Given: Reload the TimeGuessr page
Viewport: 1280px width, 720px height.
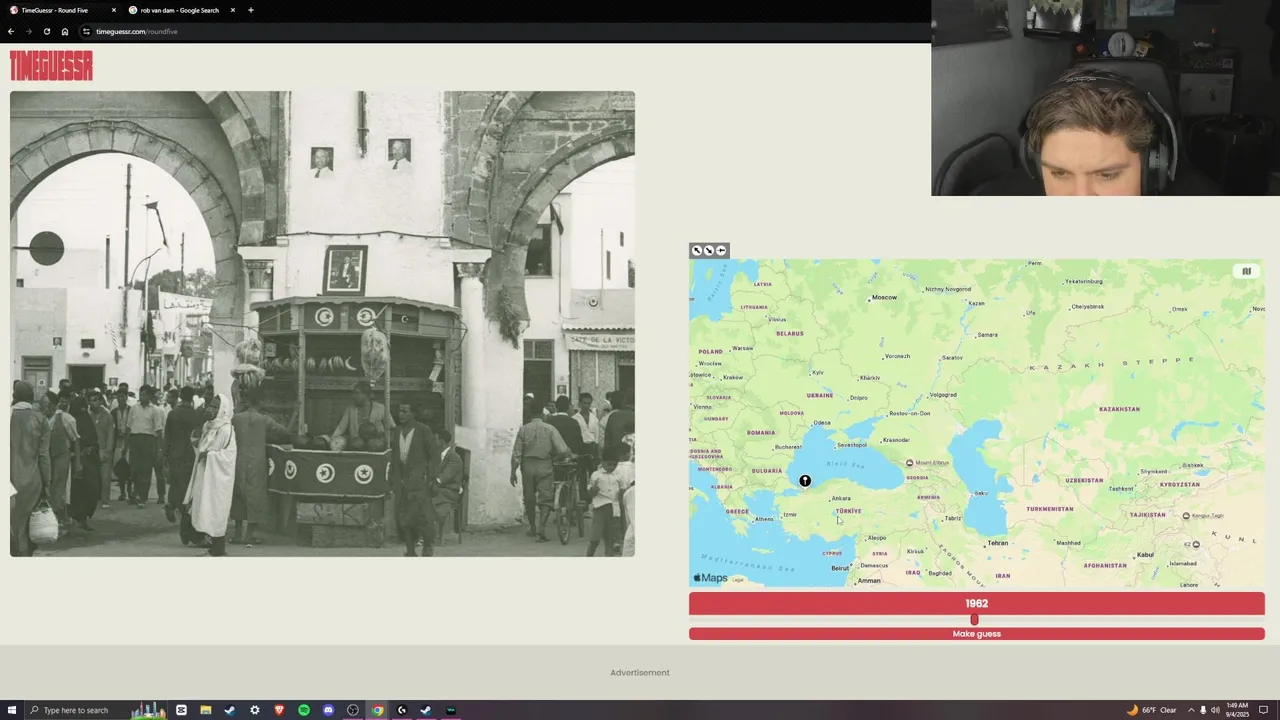Looking at the screenshot, I should [x=46, y=31].
